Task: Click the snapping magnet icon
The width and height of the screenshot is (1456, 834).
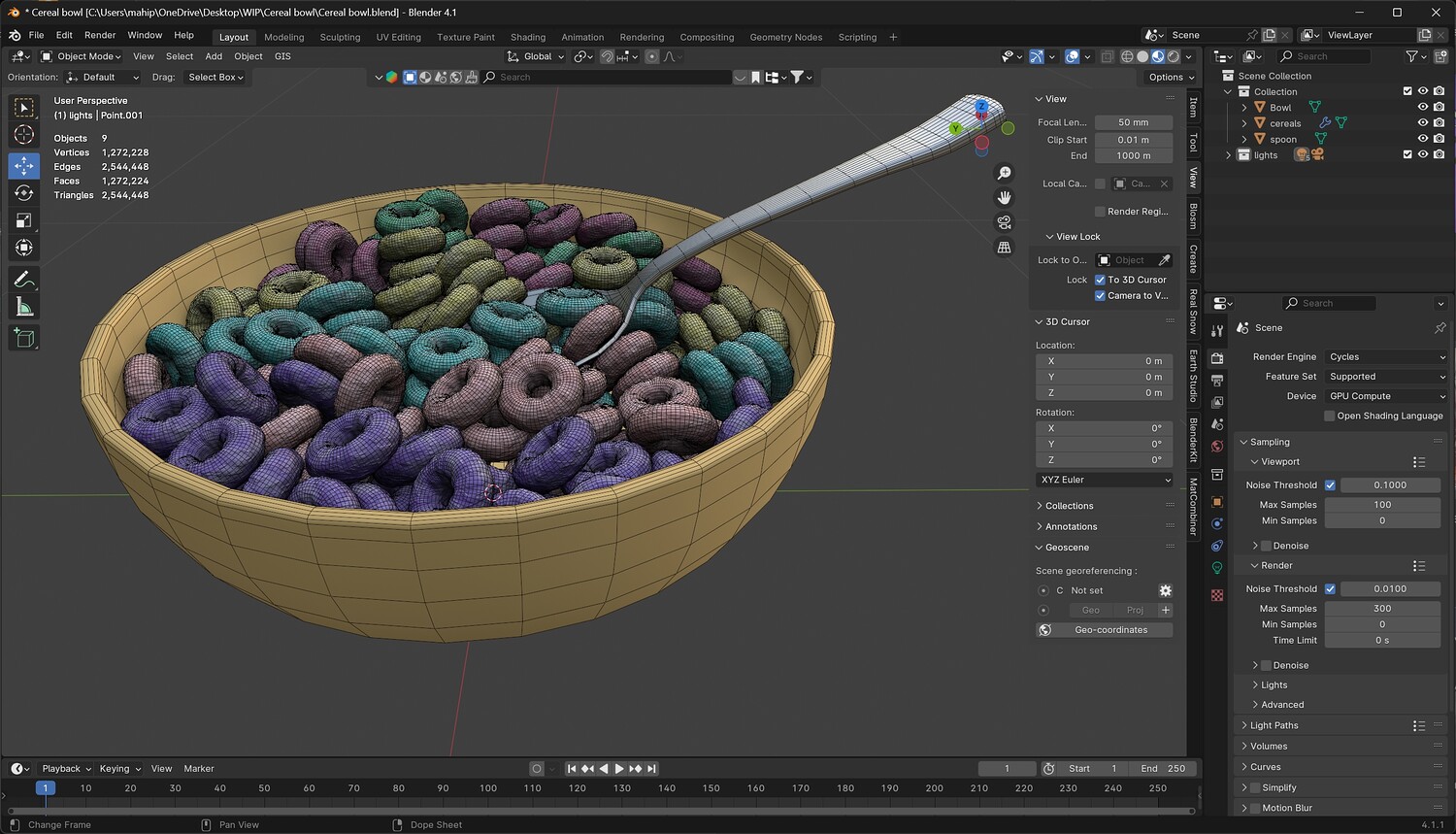Action: pos(607,56)
